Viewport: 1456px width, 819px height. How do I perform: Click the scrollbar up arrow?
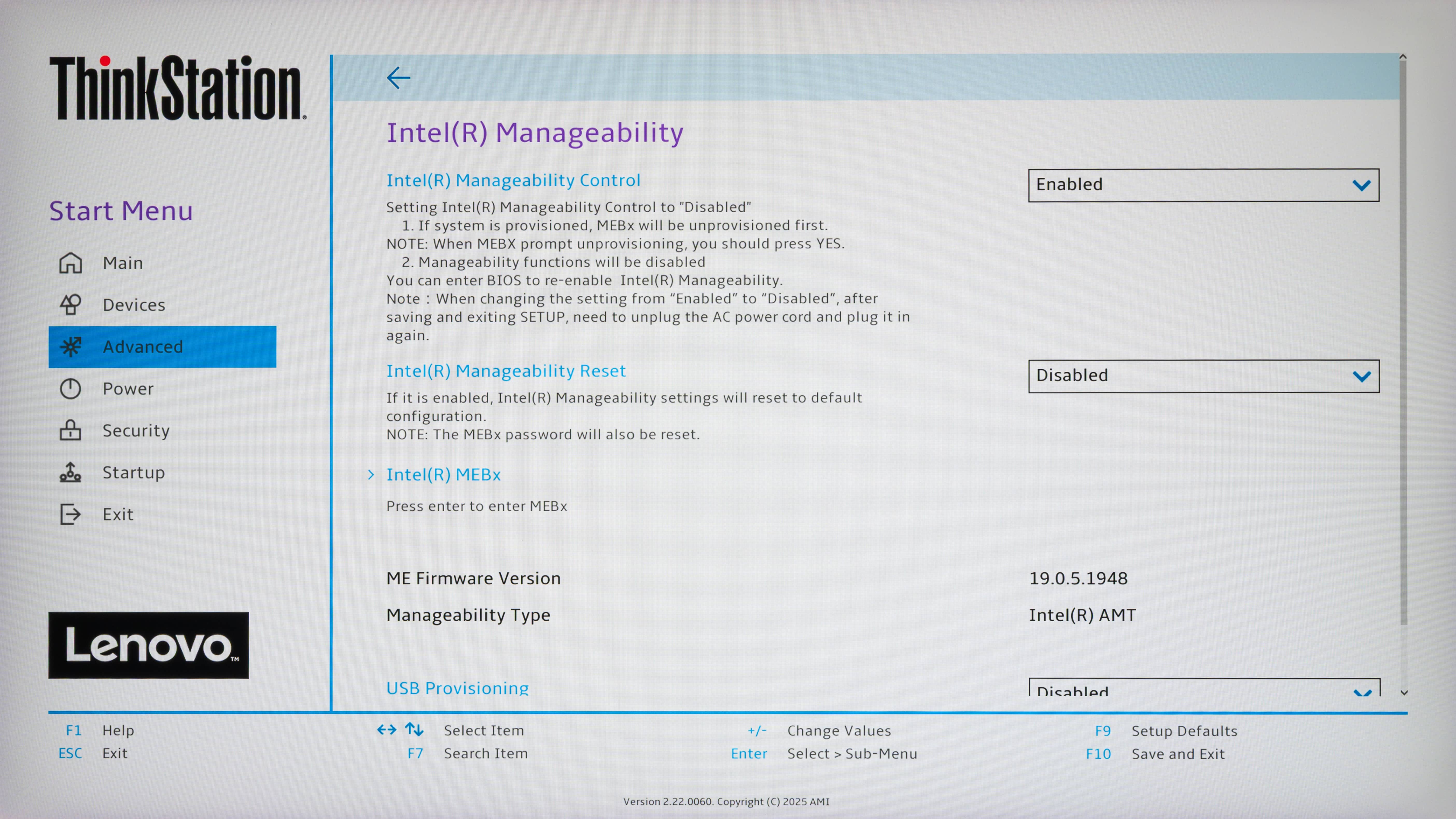[1403, 57]
